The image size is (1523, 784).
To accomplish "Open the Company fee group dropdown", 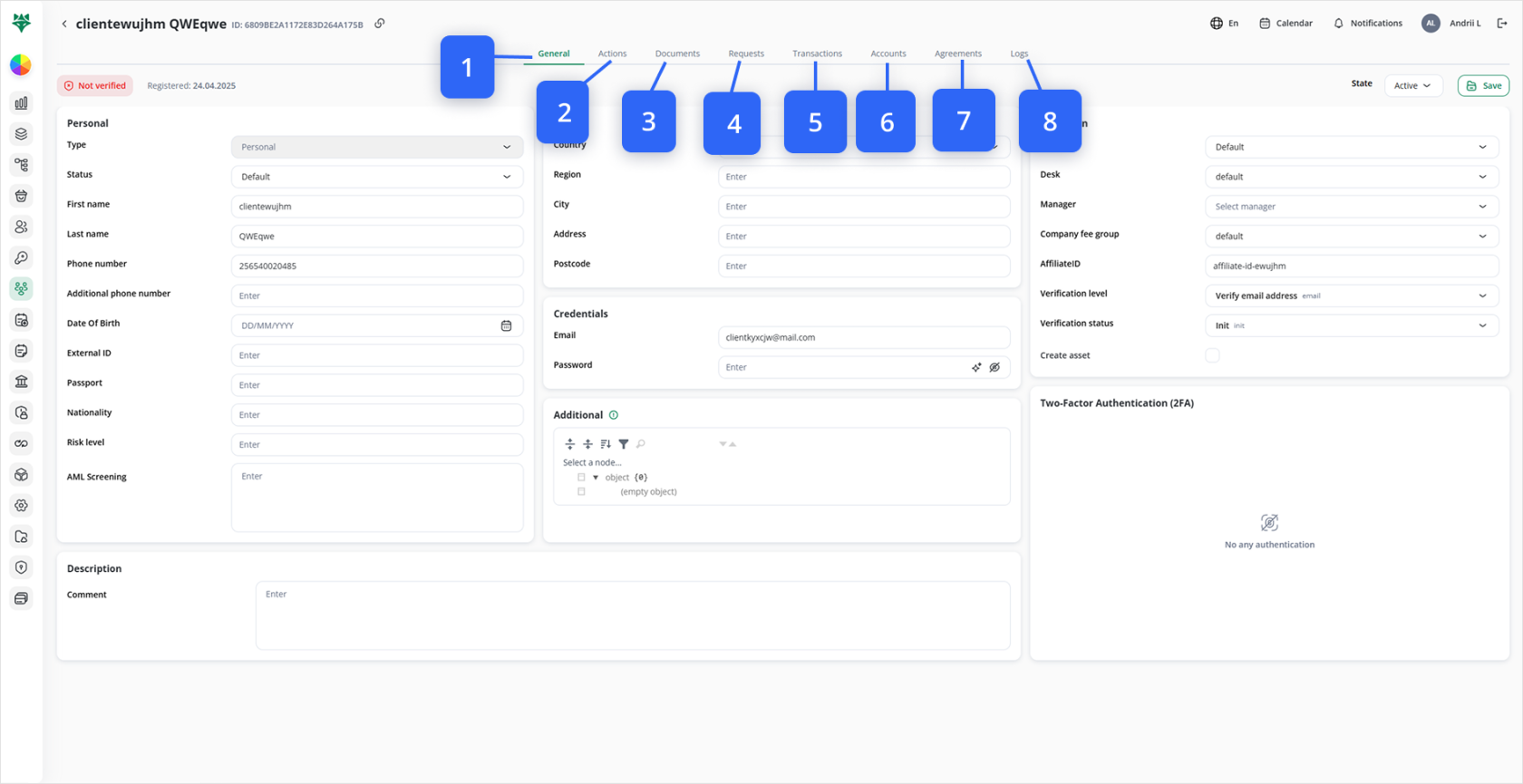I will (x=1352, y=237).
